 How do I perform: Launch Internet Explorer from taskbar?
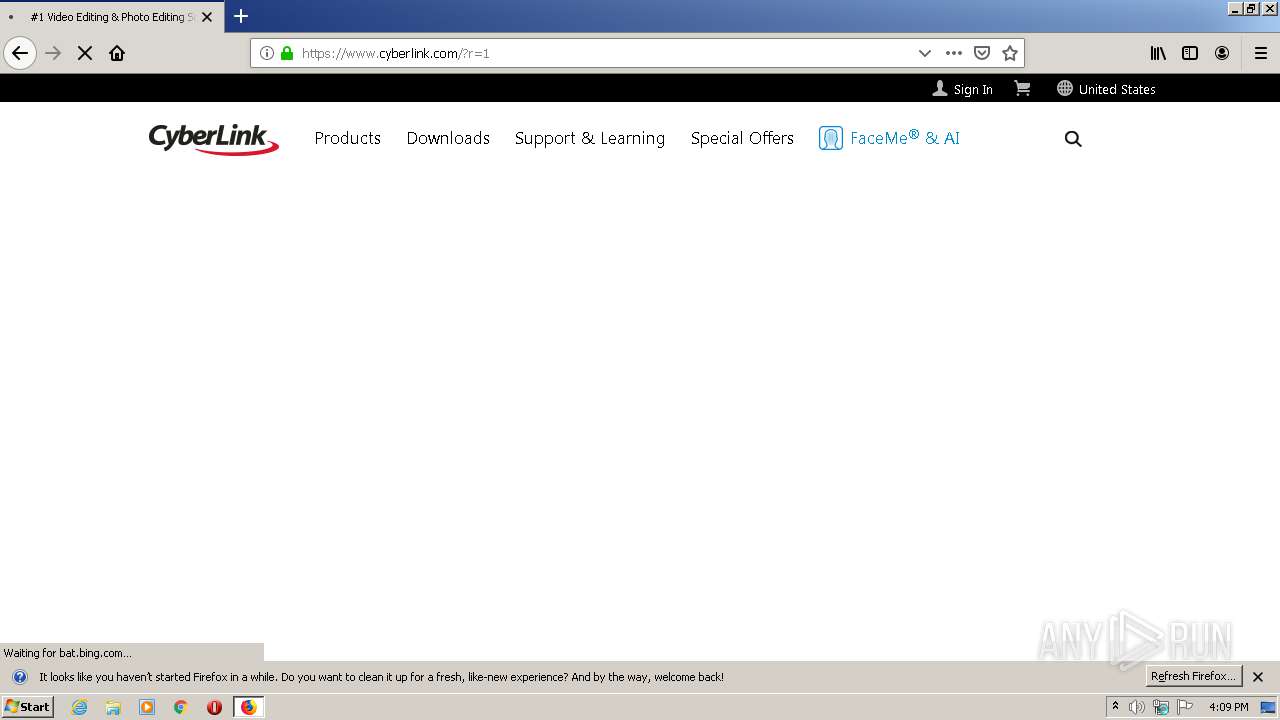(80, 707)
